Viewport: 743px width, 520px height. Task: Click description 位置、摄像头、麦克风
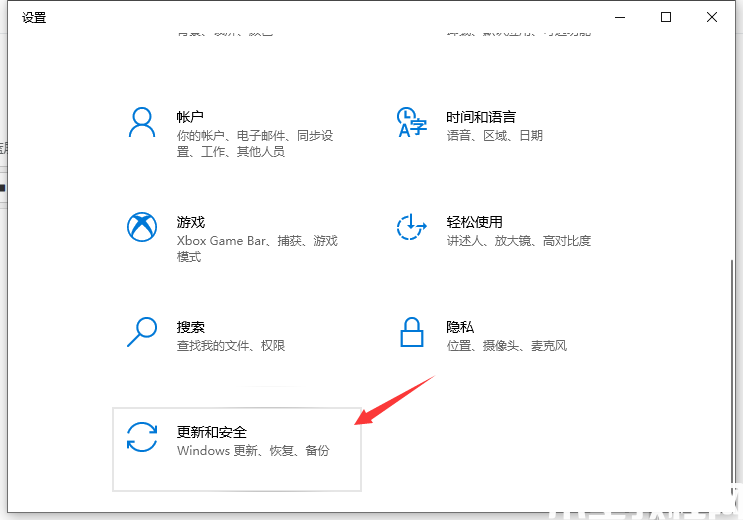click(507, 346)
